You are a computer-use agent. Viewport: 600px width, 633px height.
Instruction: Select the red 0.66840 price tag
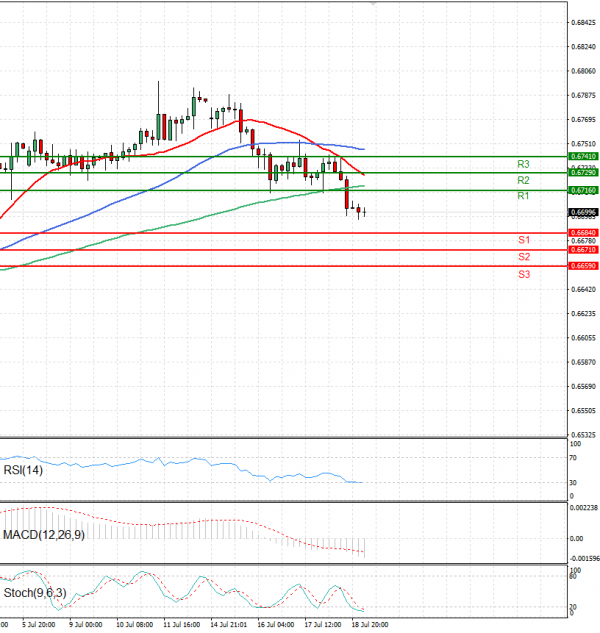(x=583, y=233)
